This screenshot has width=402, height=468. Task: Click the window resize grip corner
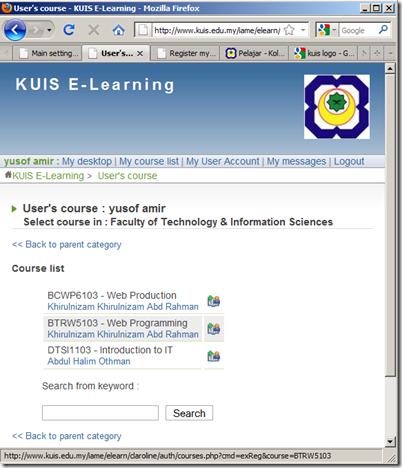(391, 457)
